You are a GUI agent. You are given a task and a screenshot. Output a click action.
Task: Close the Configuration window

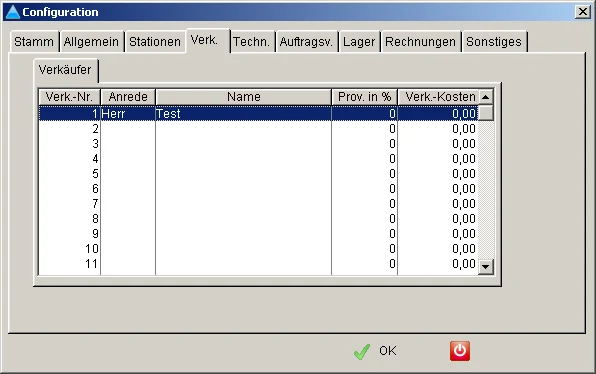582,12
